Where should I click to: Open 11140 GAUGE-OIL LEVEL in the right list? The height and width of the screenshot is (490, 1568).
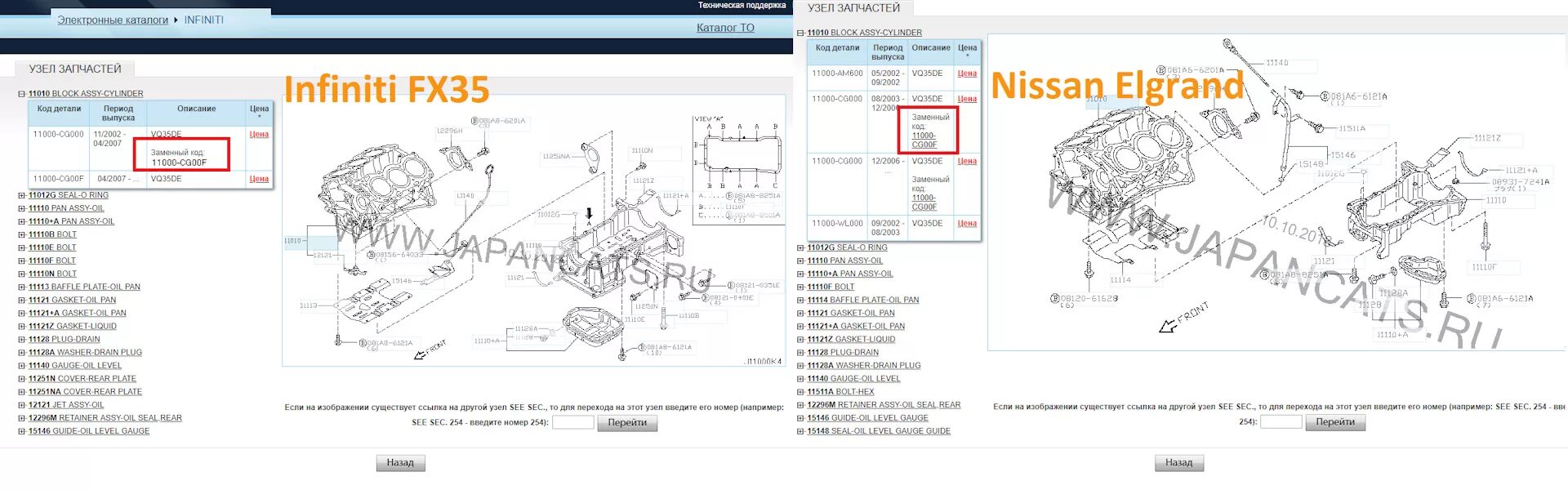(854, 378)
